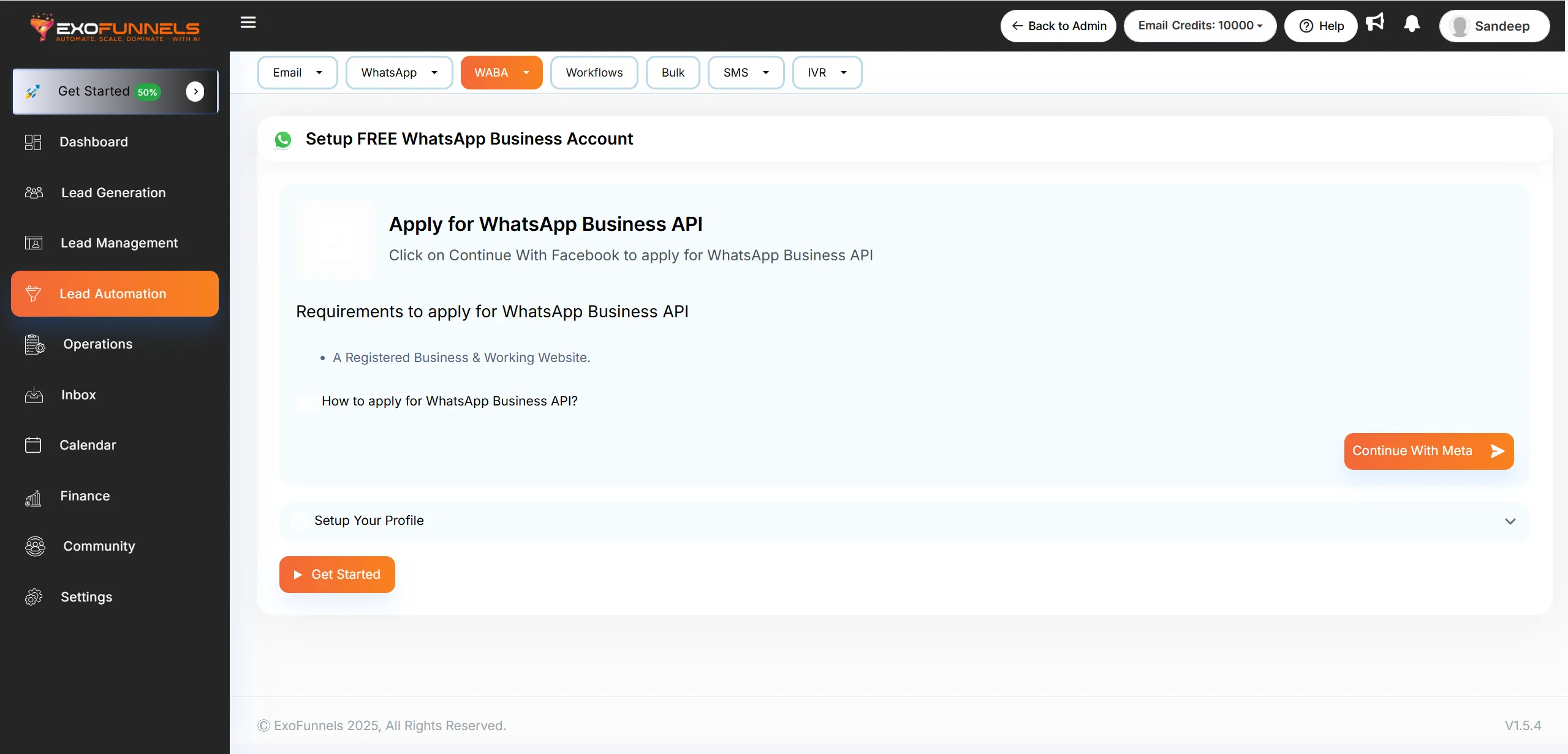Click 'A Registered Business & Working Website.' text
The height and width of the screenshot is (754, 1568).
(x=461, y=358)
